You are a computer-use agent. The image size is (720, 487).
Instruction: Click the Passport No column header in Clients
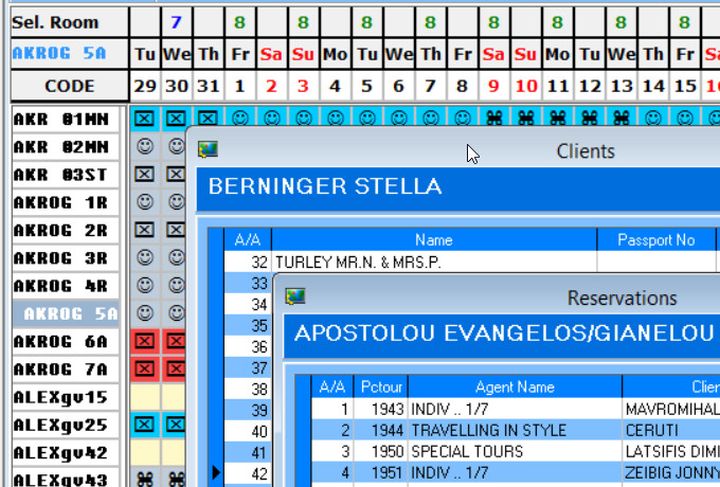click(x=656, y=240)
